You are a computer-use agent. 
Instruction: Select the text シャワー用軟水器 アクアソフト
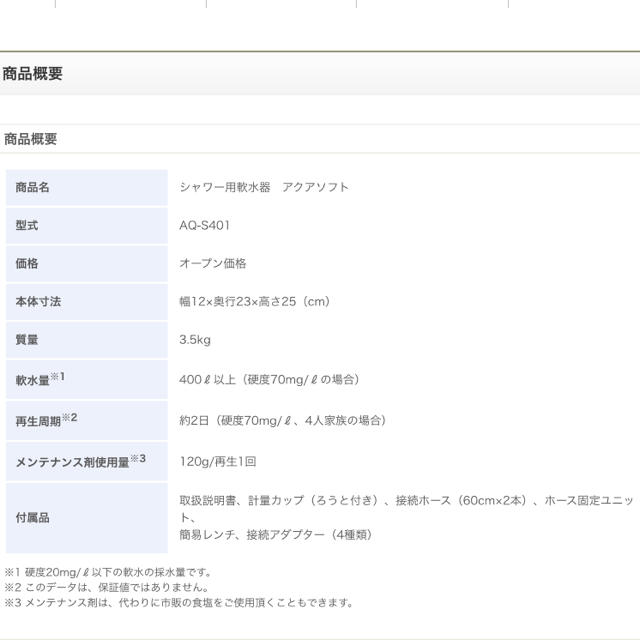click(264, 187)
